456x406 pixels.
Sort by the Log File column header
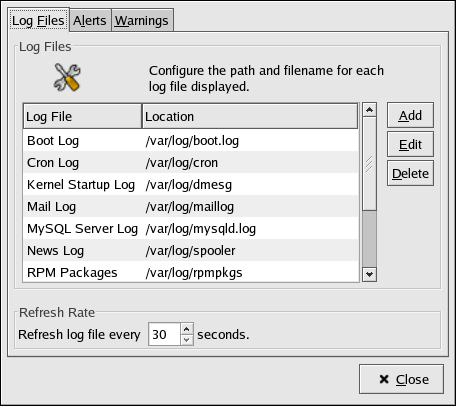point(83,116)
